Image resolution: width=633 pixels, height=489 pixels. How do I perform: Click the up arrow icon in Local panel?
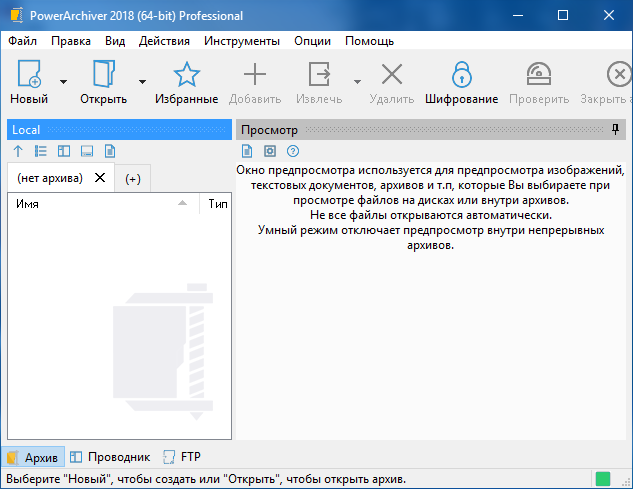(18, 151)
